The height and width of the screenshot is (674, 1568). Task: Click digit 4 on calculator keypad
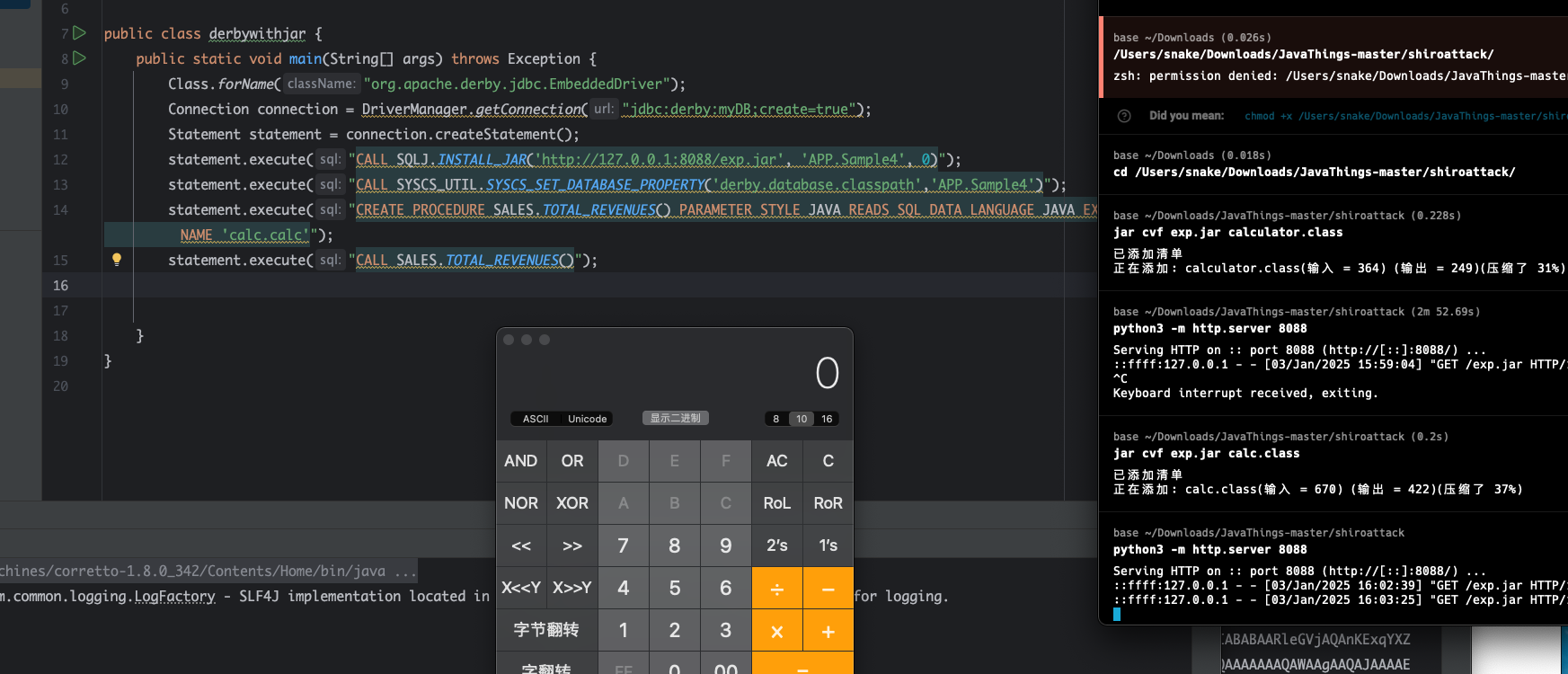click(624, 588)
